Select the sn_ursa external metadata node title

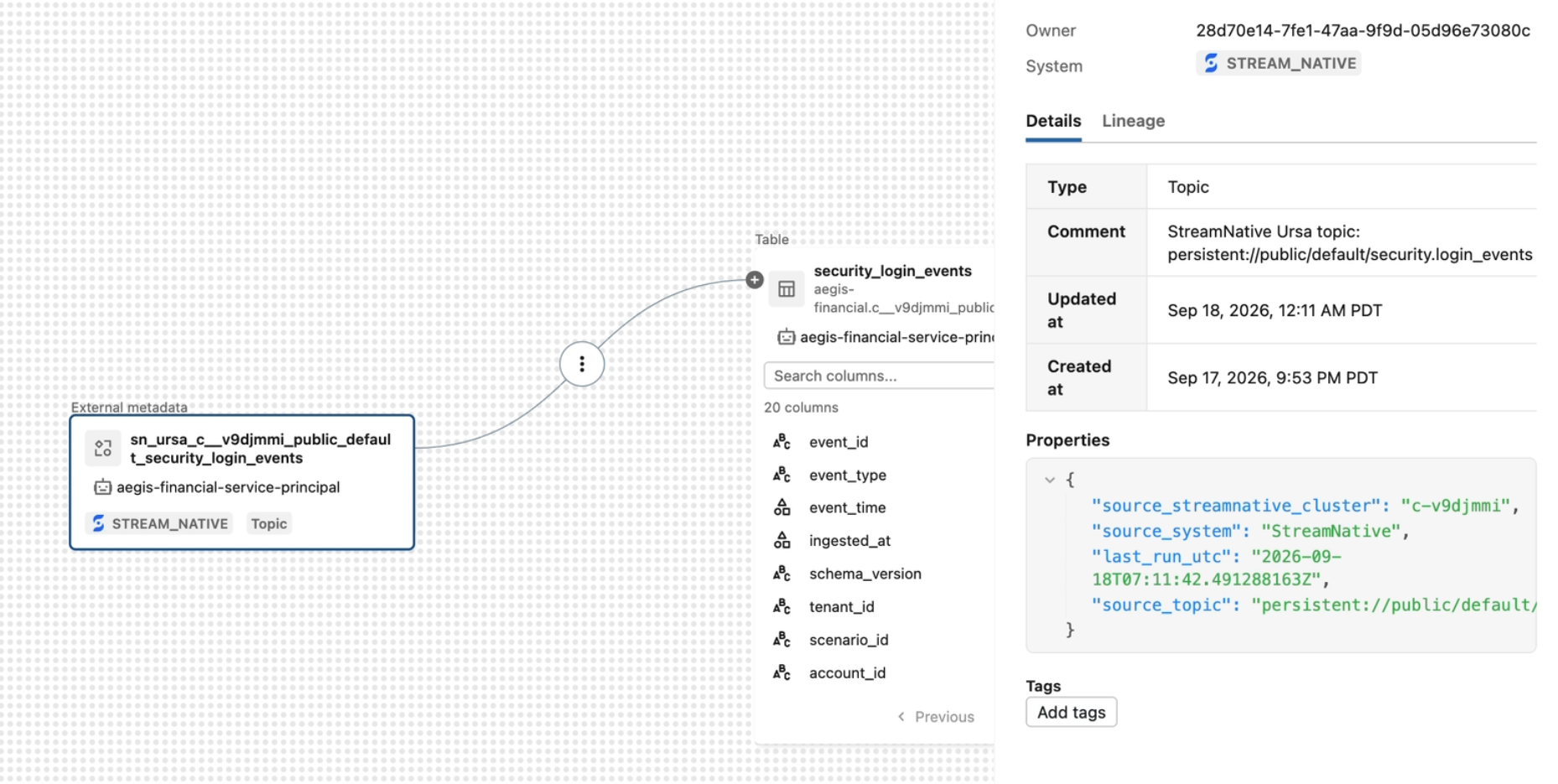pos(260,449)
